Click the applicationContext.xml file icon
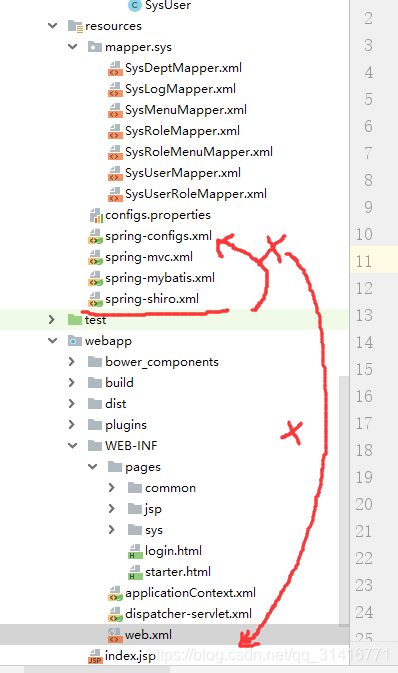This screenshot has width=398, height=673. tap(115, 594)
